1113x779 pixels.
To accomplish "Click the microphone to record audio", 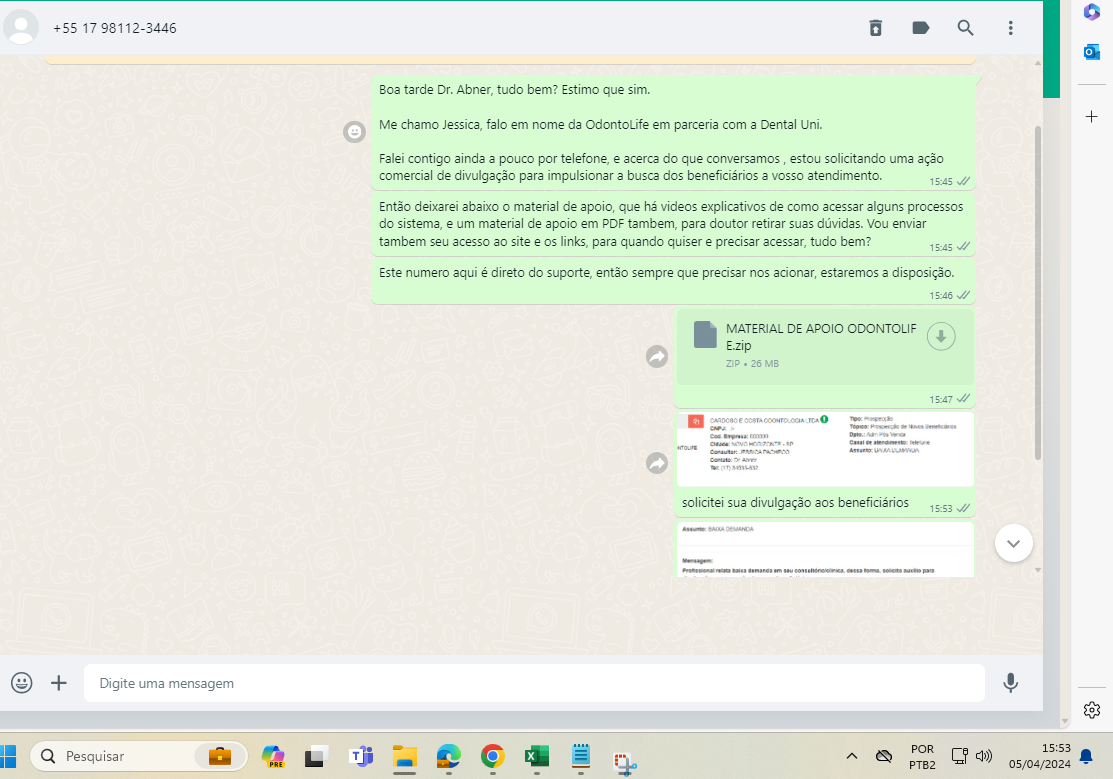I will coord(1010,683).
